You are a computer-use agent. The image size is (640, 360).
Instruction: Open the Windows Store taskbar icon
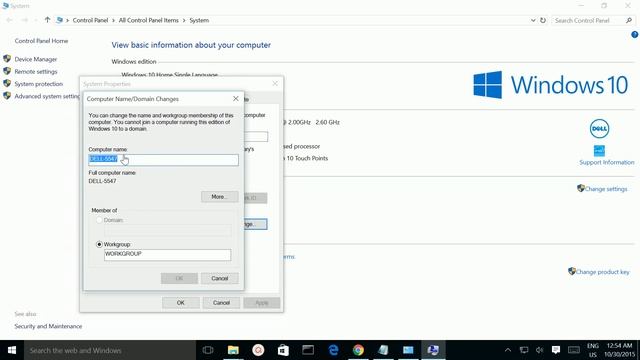tap(283, 350)
